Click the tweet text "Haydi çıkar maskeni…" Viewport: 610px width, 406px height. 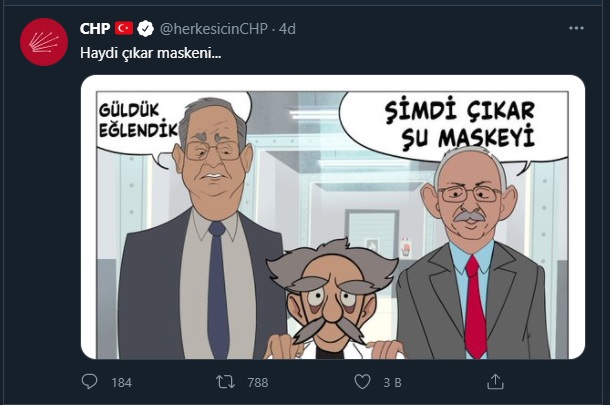(x=151, y=51)
